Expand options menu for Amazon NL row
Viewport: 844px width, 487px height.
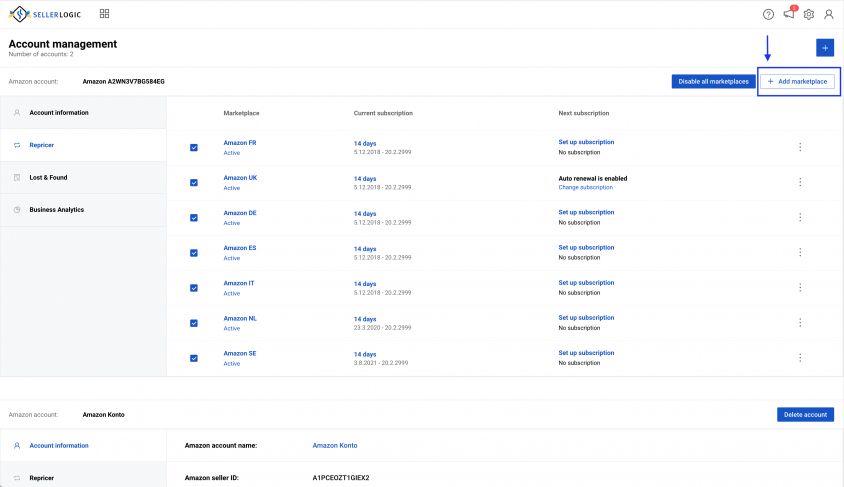point(800,323)
